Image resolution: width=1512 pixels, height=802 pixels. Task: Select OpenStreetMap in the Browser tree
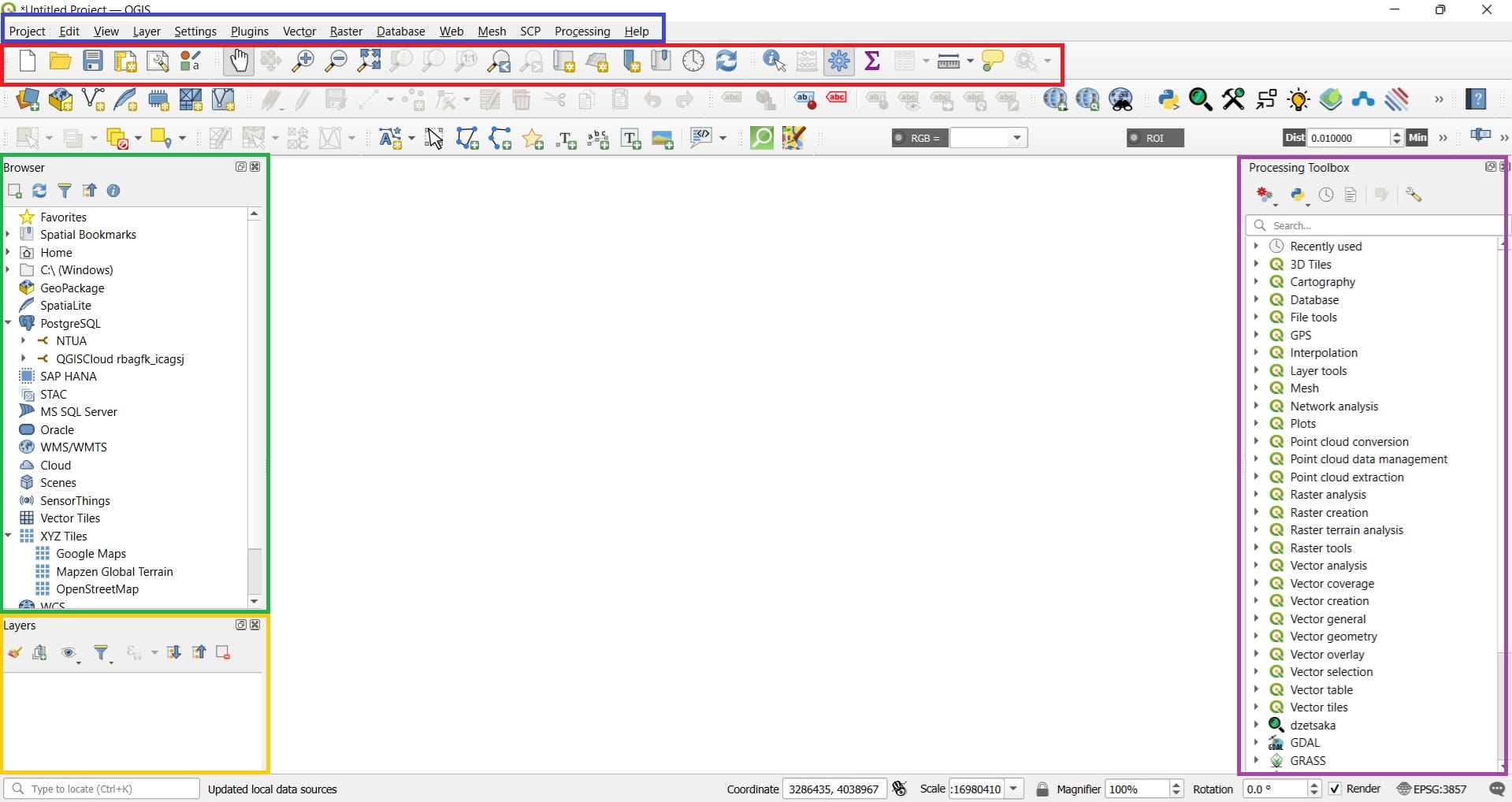coord(97,589)
